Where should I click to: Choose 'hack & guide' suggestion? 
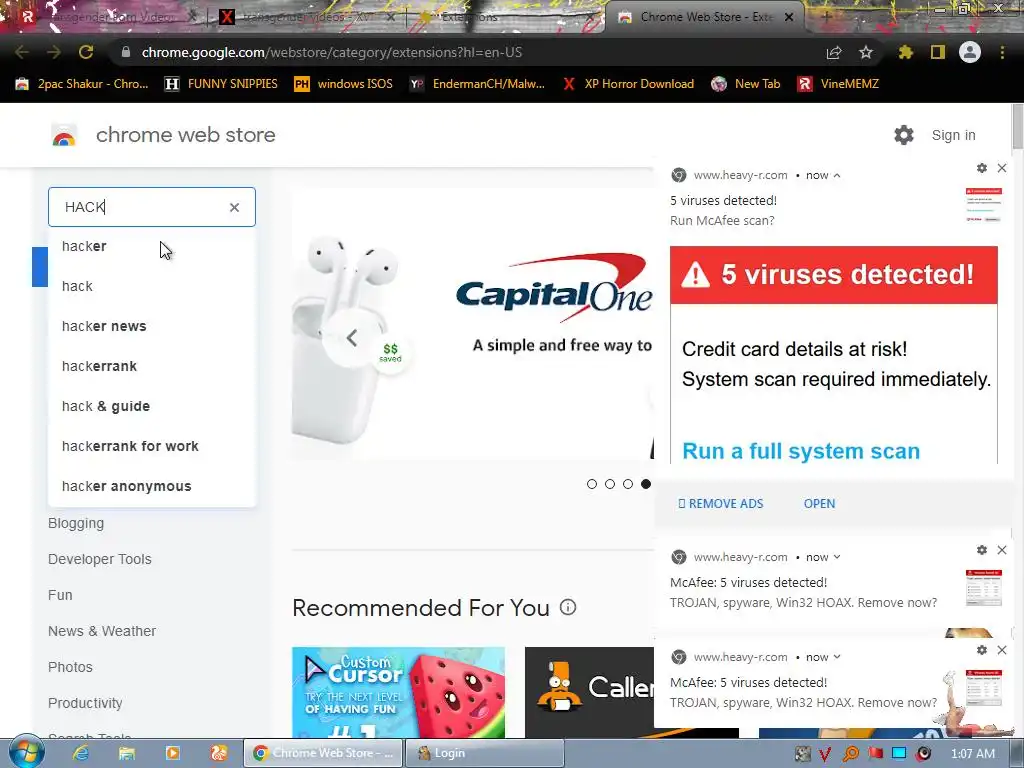(x=152, y=406)
